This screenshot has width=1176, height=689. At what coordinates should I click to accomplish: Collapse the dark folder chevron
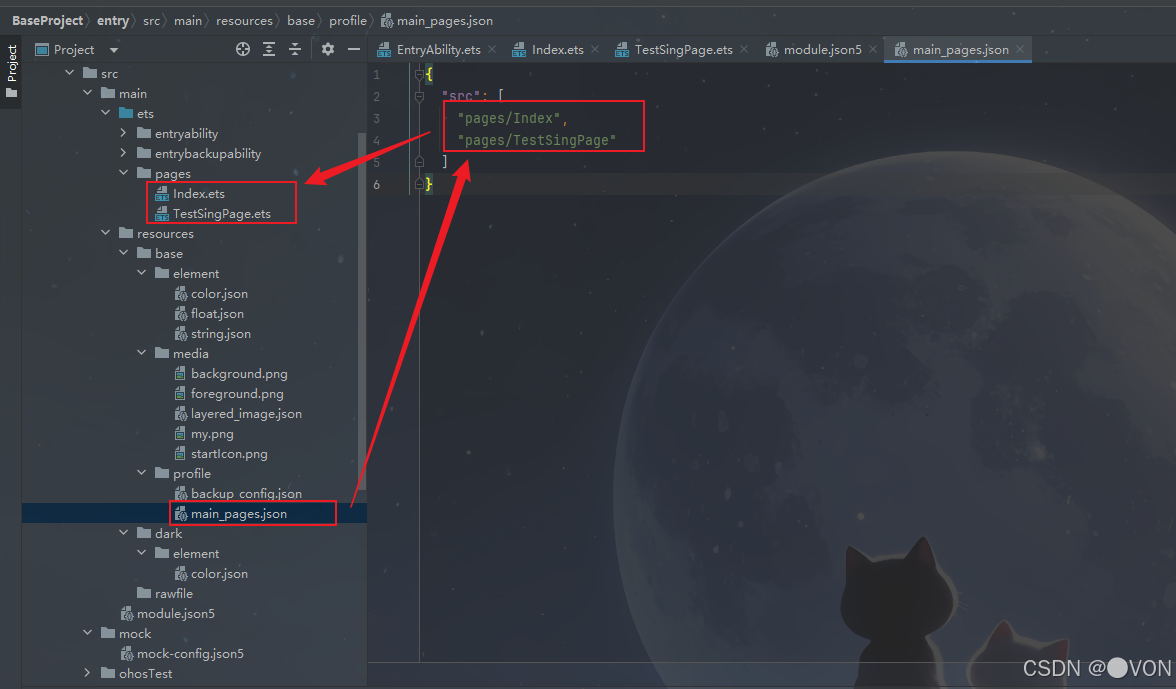click(124, 533)
